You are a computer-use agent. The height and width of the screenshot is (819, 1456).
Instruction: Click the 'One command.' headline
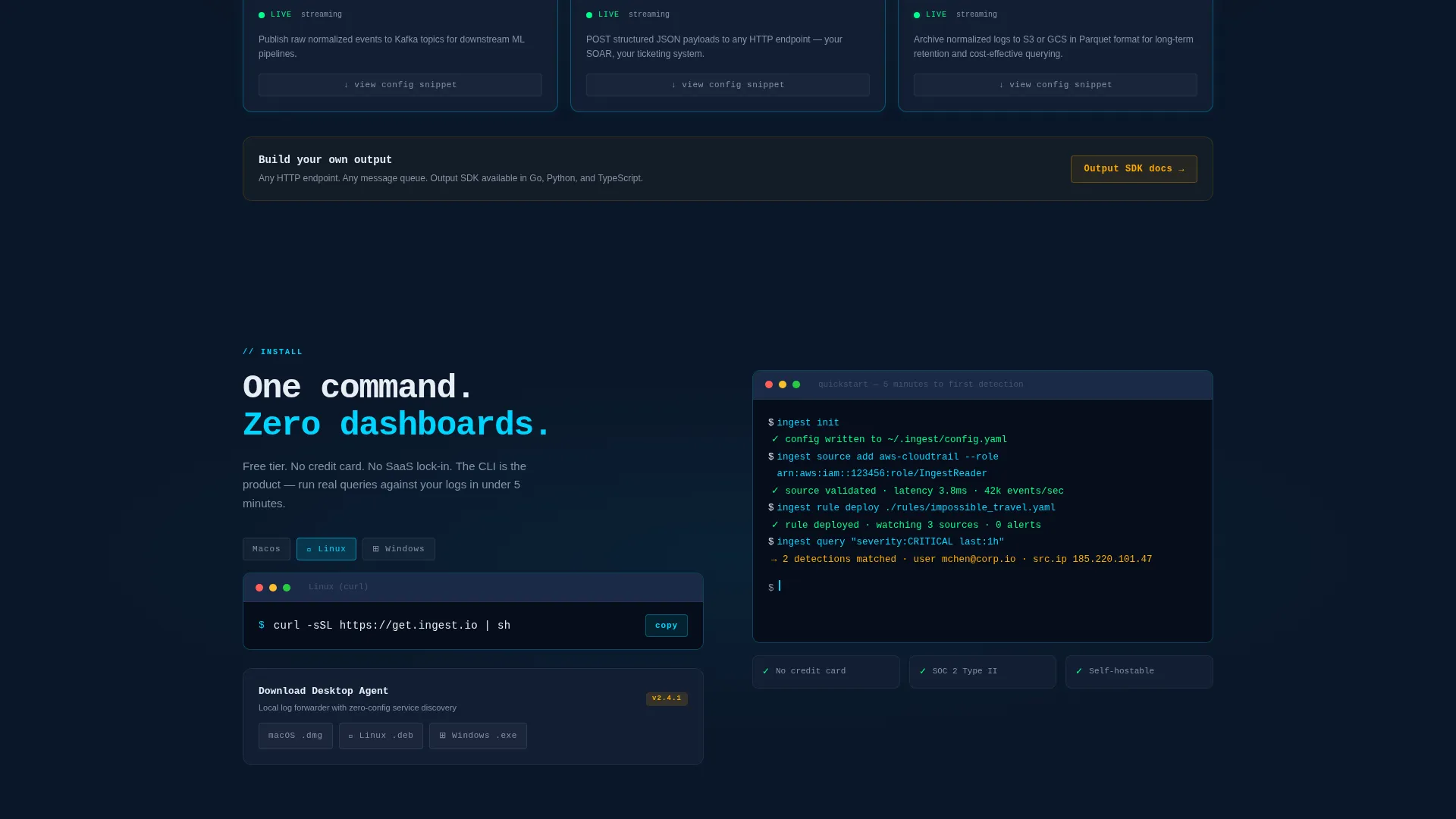(358, 388)
